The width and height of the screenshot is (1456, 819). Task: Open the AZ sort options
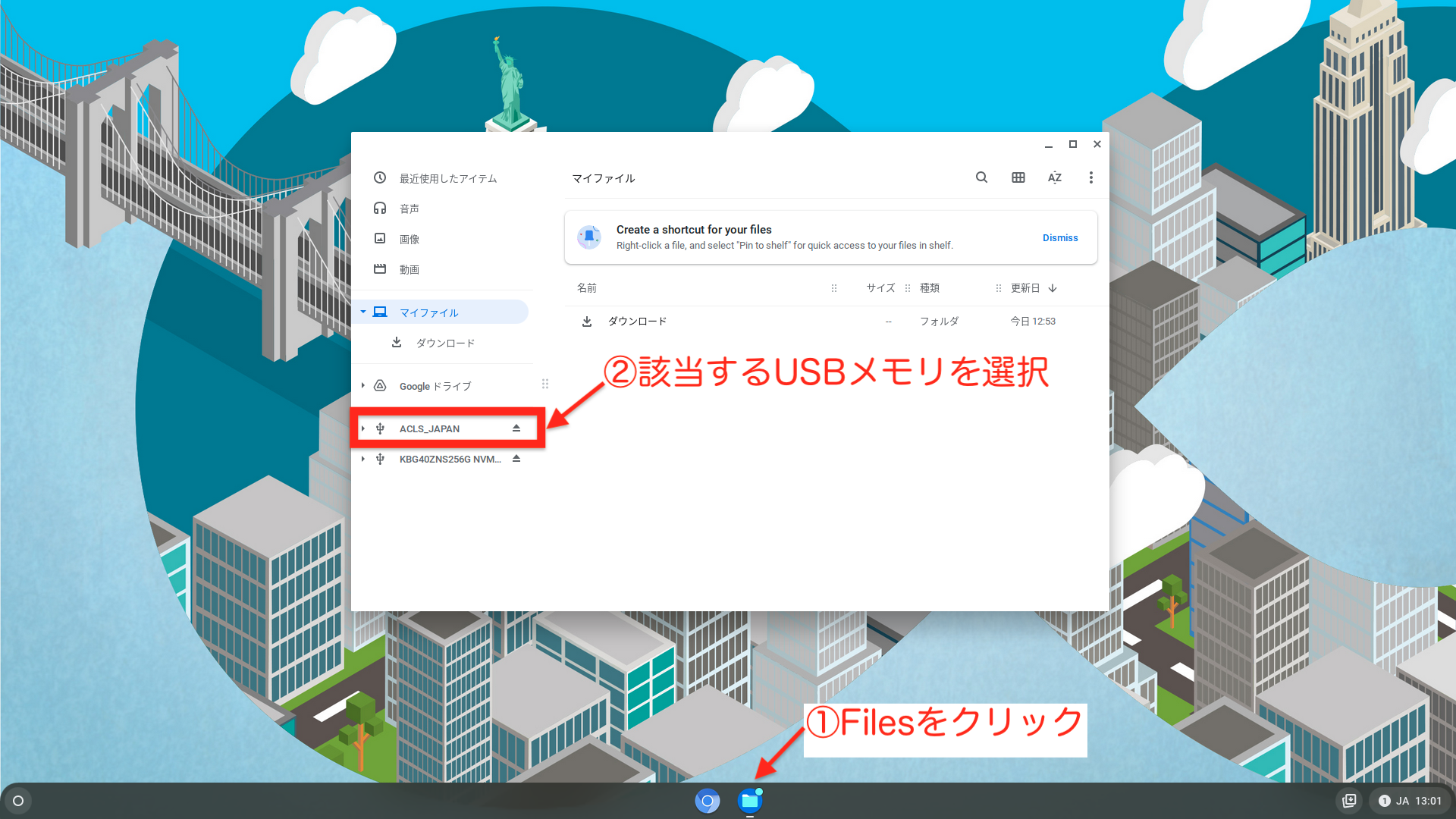point(1055,177)
